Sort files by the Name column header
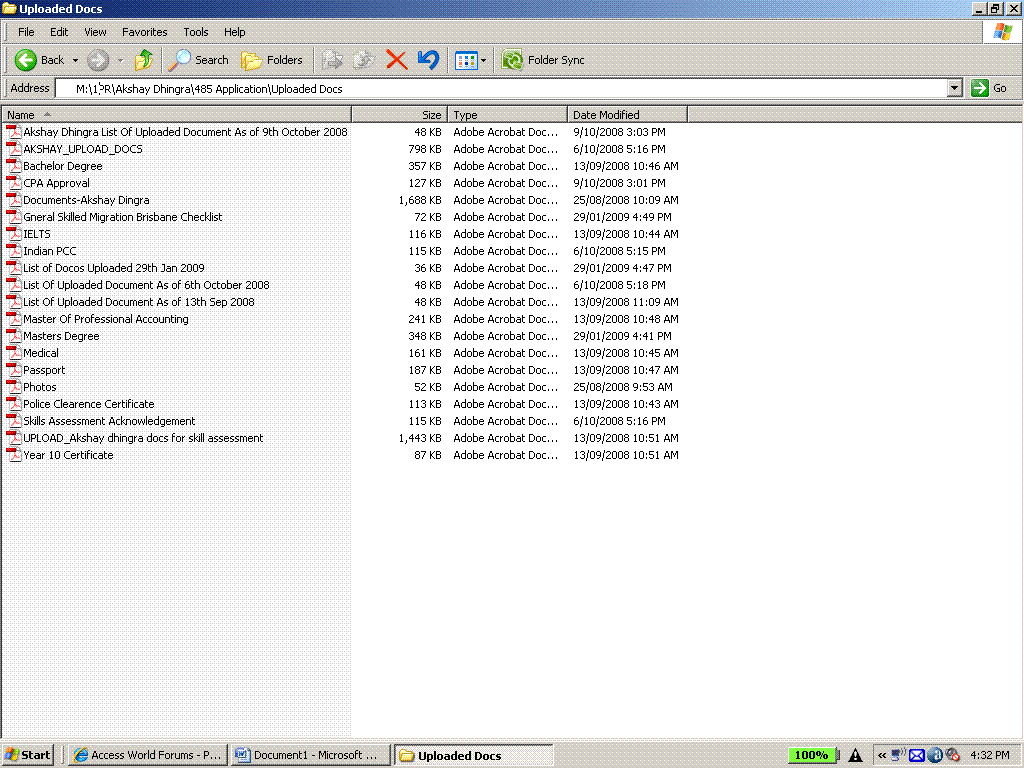 coord(176,115)
